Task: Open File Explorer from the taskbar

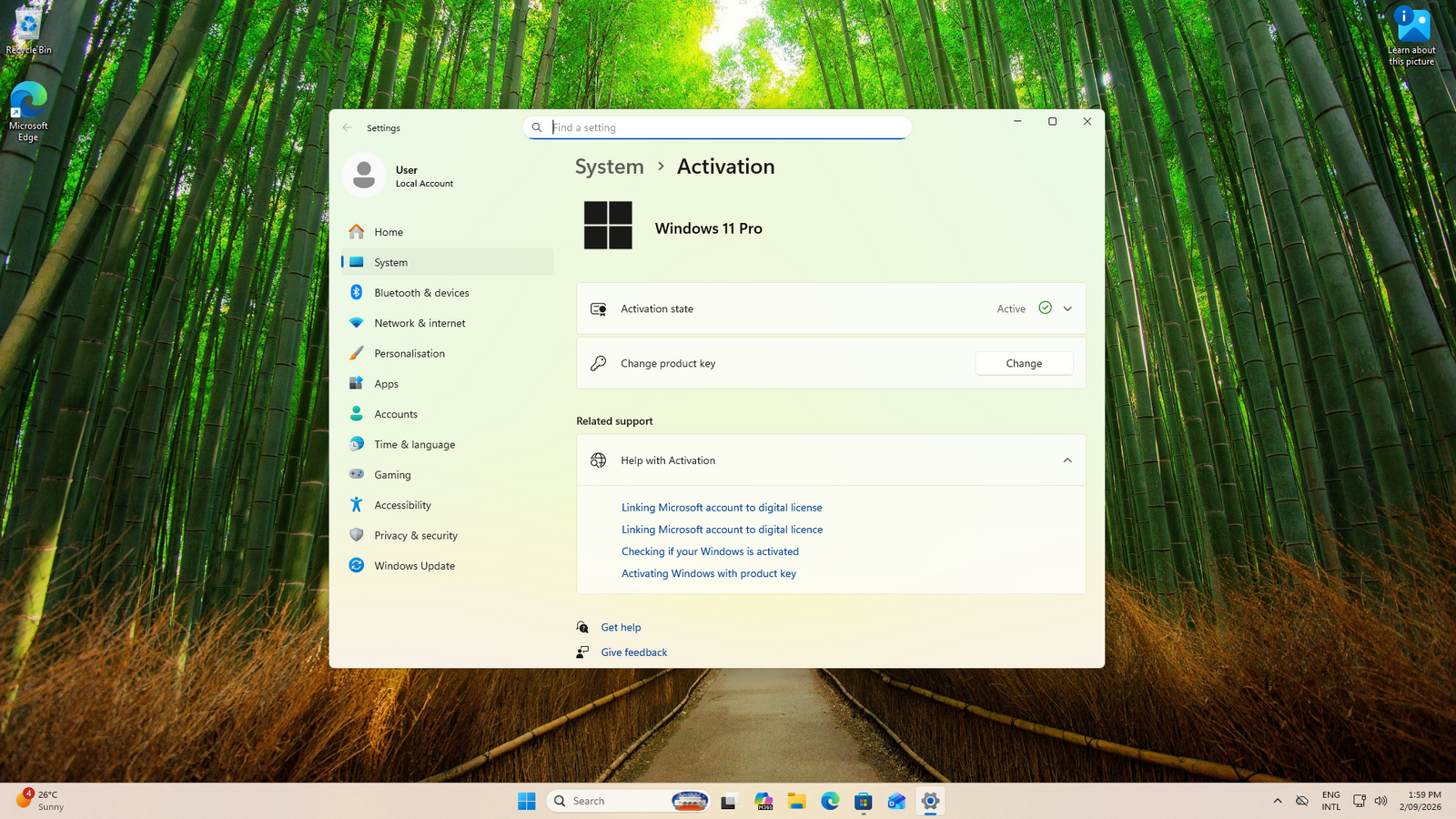Action: tap(797, 801)
